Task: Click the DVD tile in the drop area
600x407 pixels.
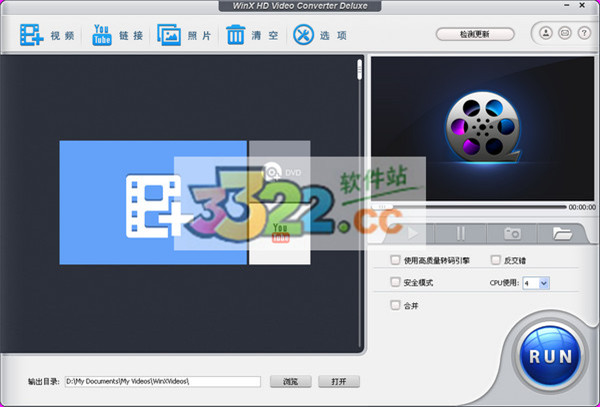Action: point(280,171)
